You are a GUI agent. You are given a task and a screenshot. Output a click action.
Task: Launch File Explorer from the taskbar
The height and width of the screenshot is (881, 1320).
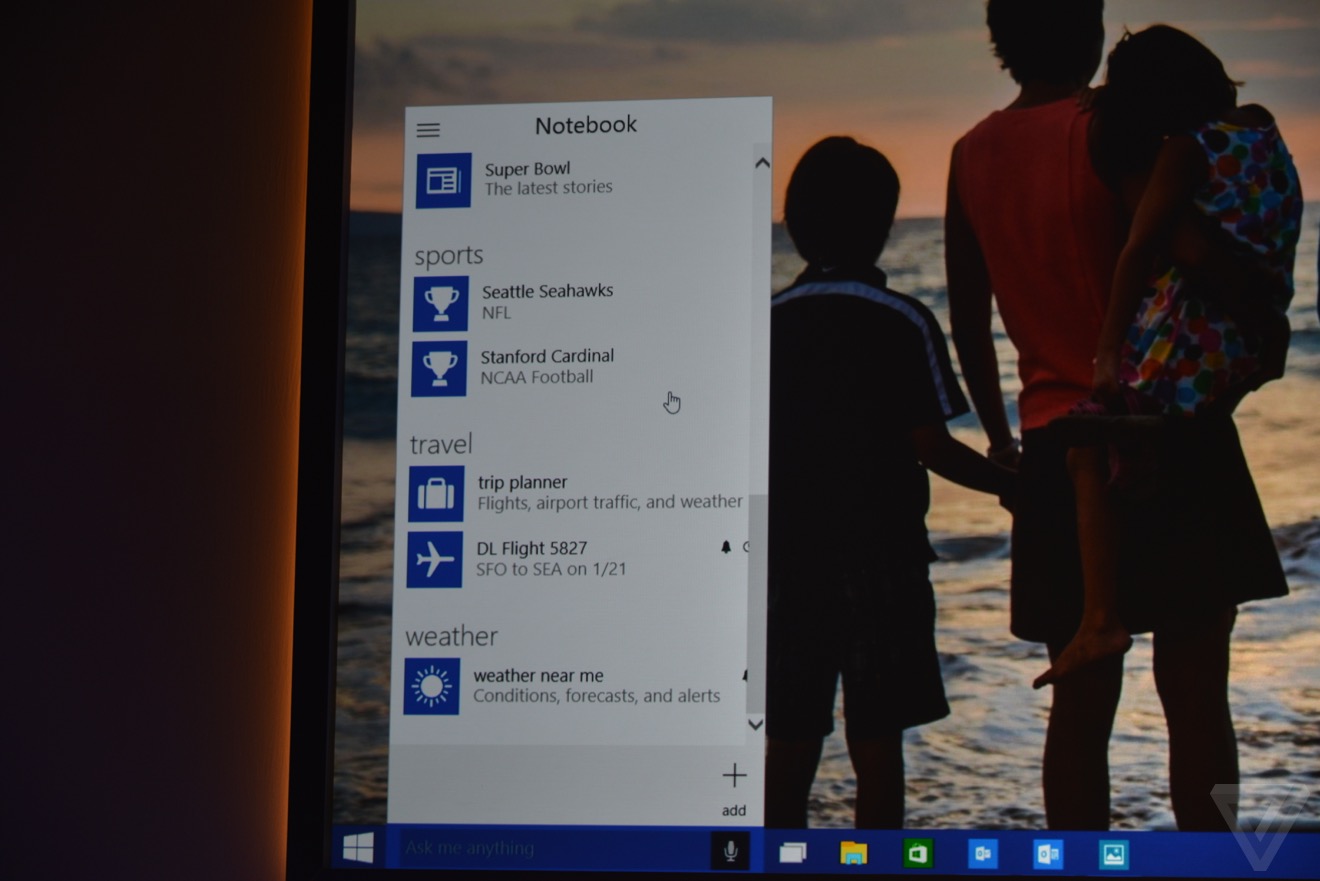(853, 853)
